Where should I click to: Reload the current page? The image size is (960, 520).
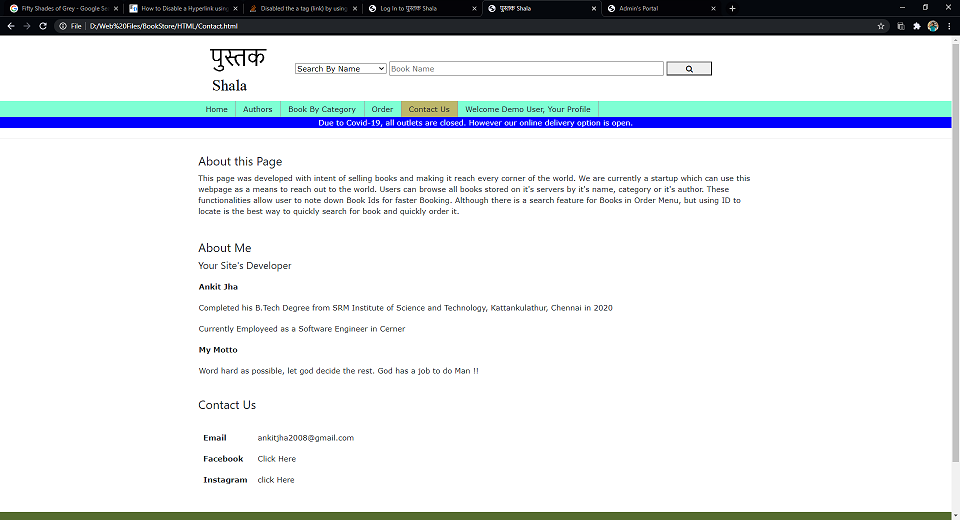click(x=43, y=26)
